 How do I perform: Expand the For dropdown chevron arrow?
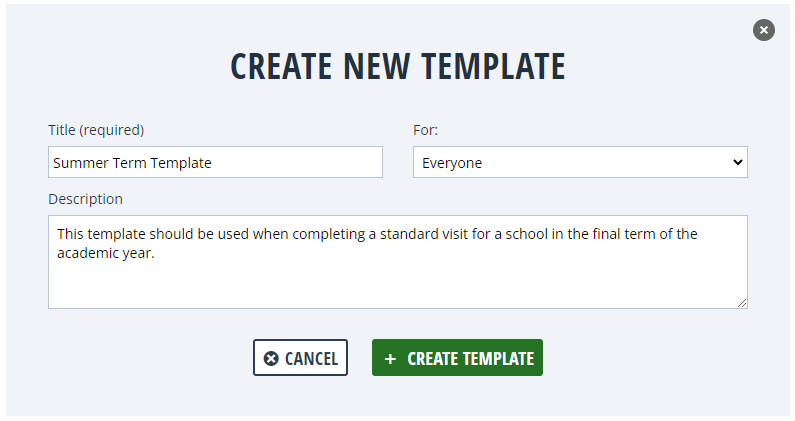pyautogui.click(x=738, y=162)
